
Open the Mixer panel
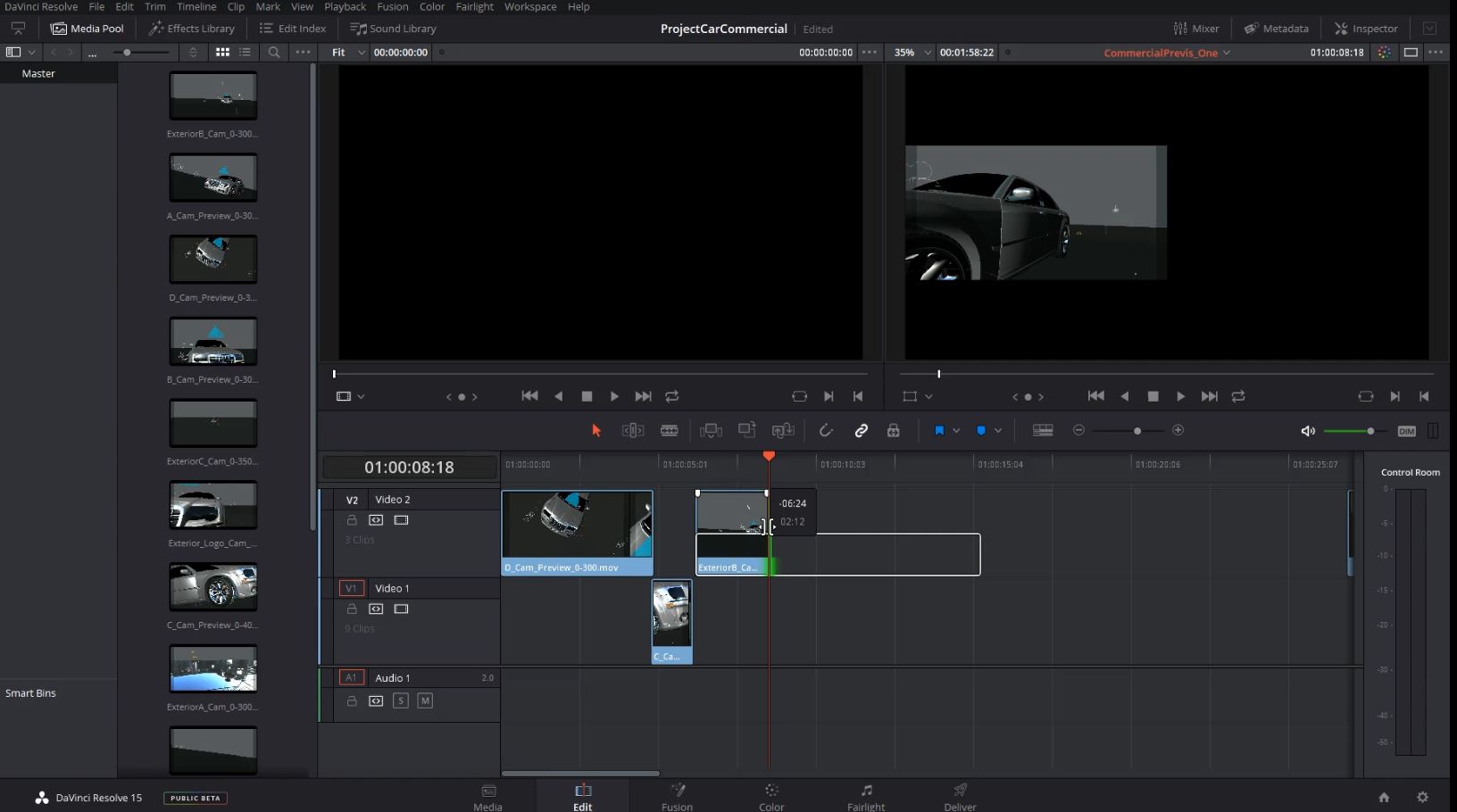tap(1195, 29)
